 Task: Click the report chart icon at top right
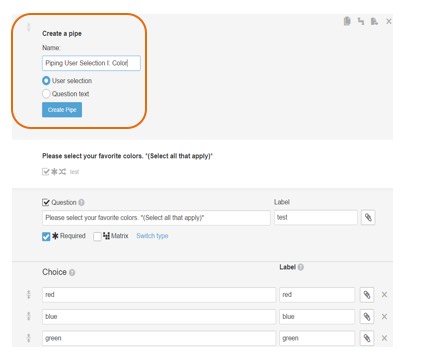374,21
